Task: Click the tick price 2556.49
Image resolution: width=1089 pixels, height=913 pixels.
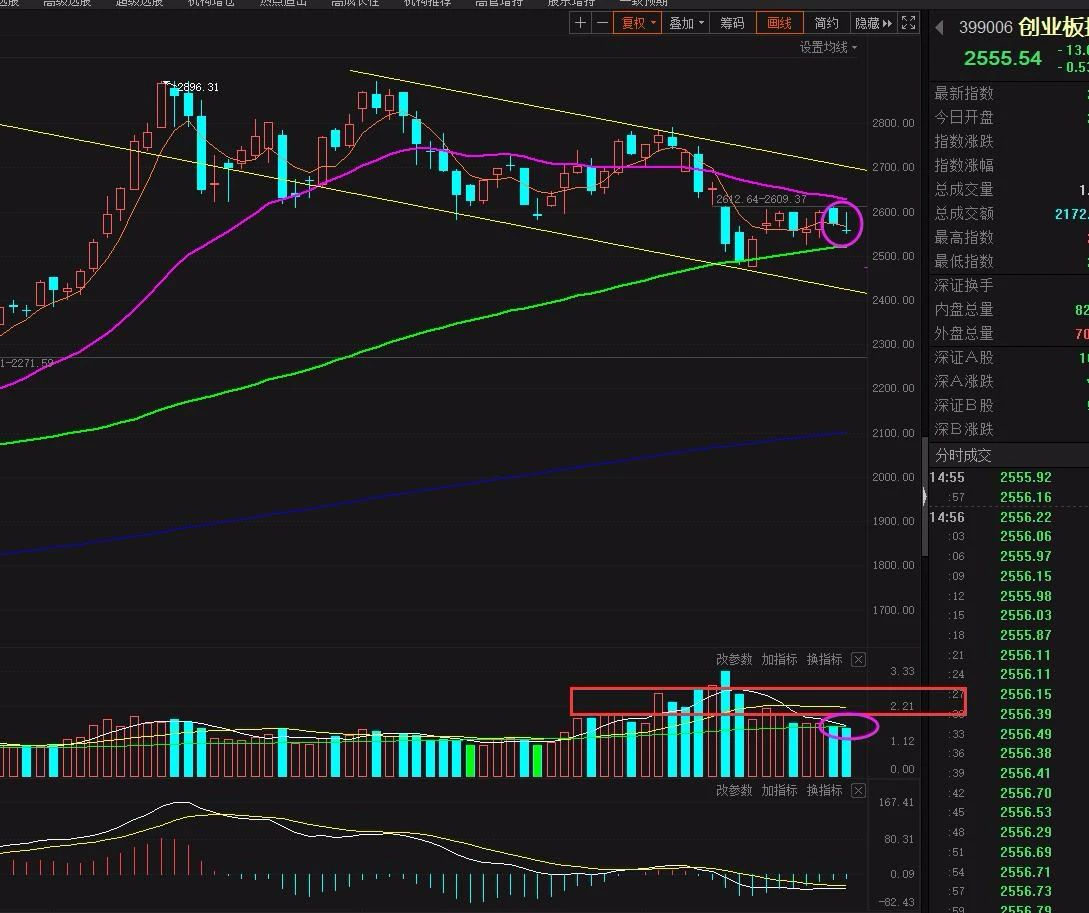Action: click(x=1025, y=734)
